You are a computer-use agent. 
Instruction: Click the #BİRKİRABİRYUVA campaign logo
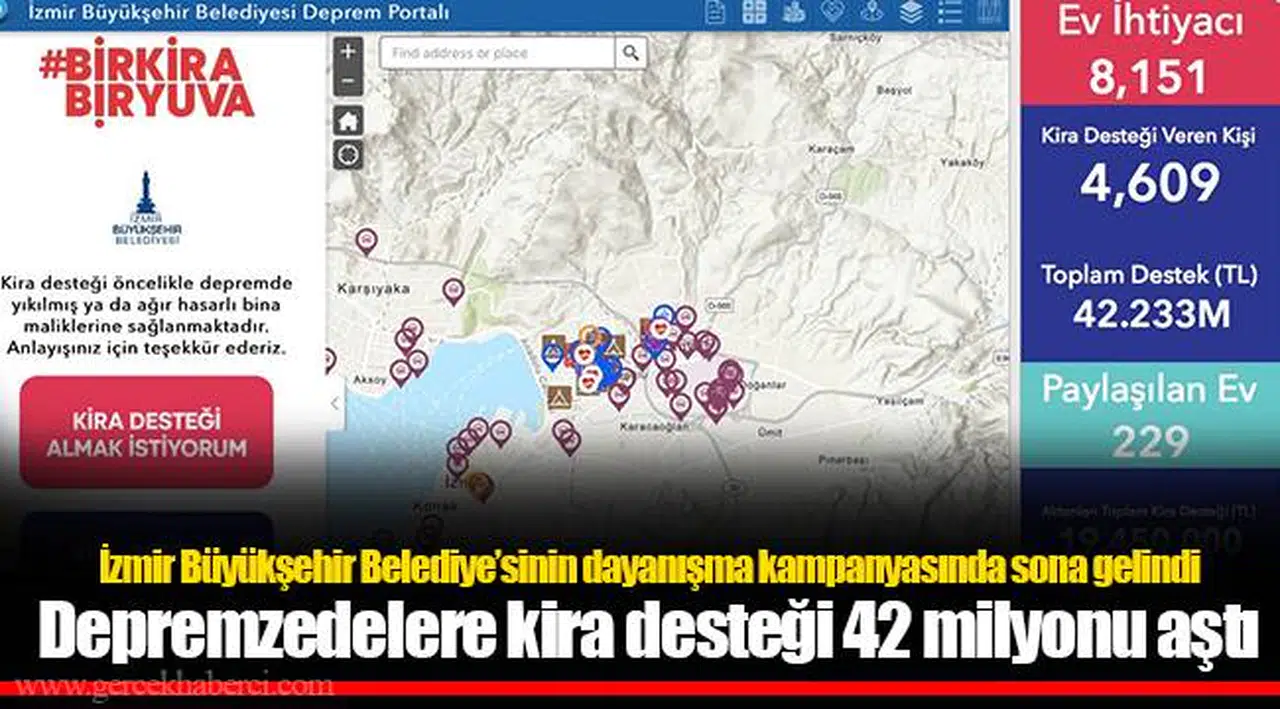(x=146, y=83)
